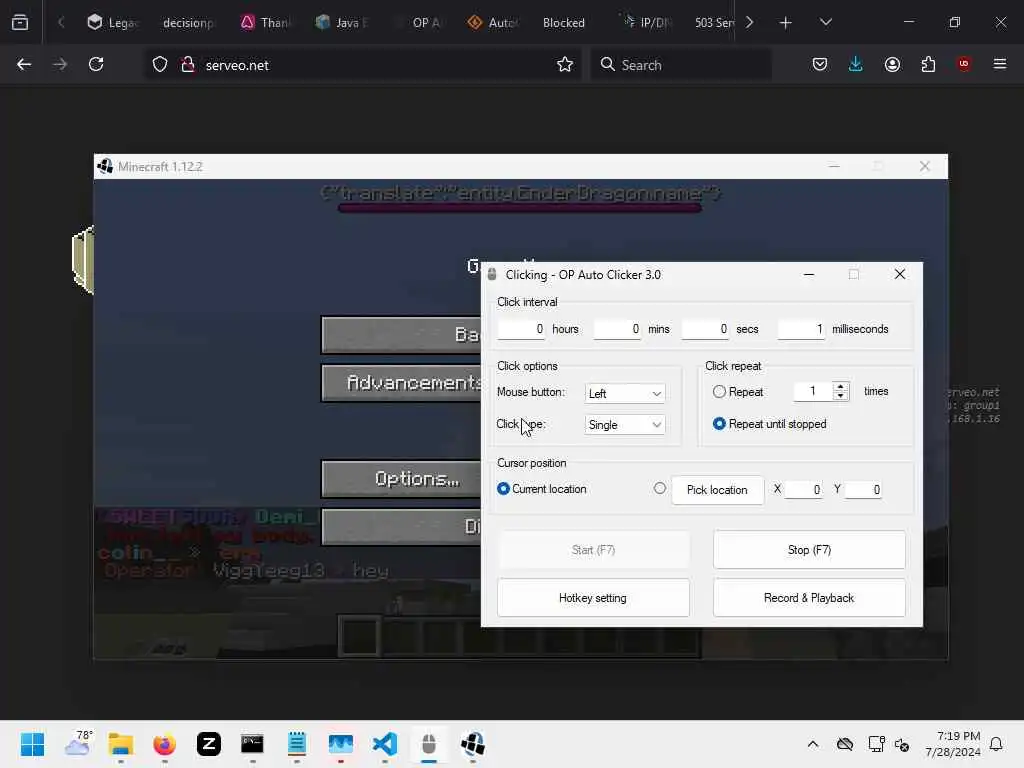The width and height of the screenshot is (1024, 768).
Task: Click the tracking protection shield icon
Action: (x=160, y=65)
